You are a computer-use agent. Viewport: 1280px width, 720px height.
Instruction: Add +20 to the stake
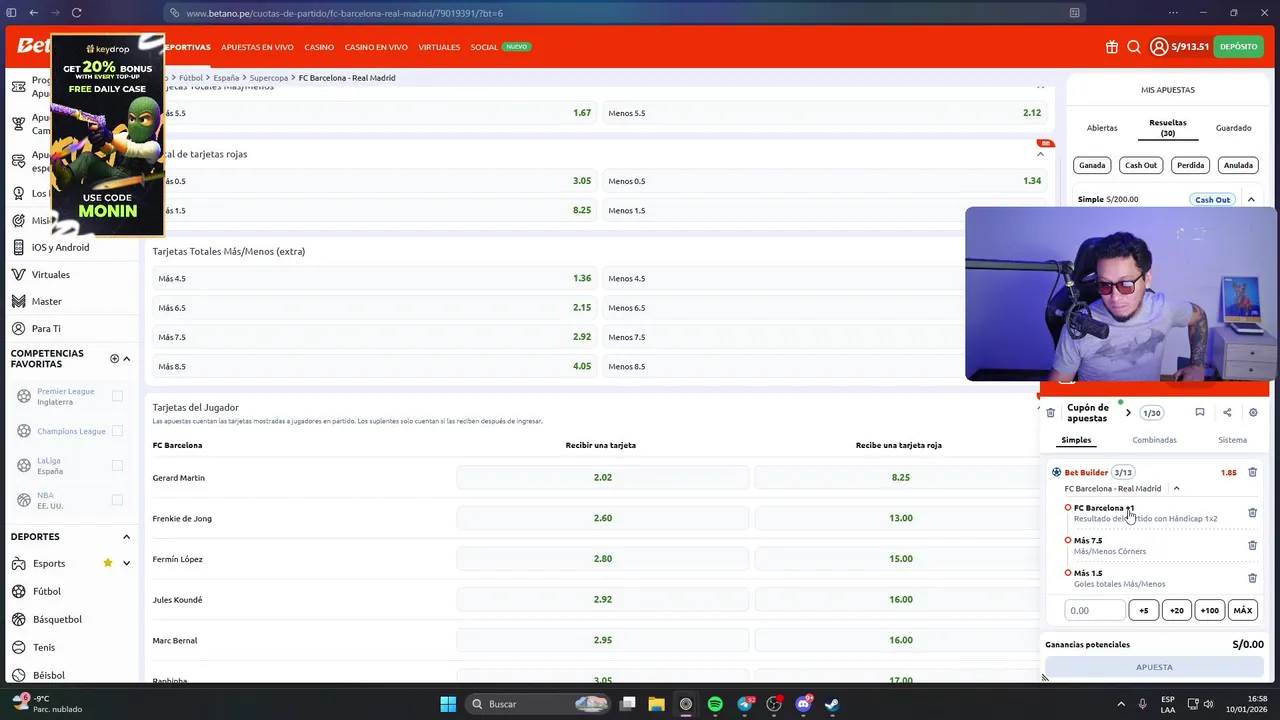[1176, 610]
